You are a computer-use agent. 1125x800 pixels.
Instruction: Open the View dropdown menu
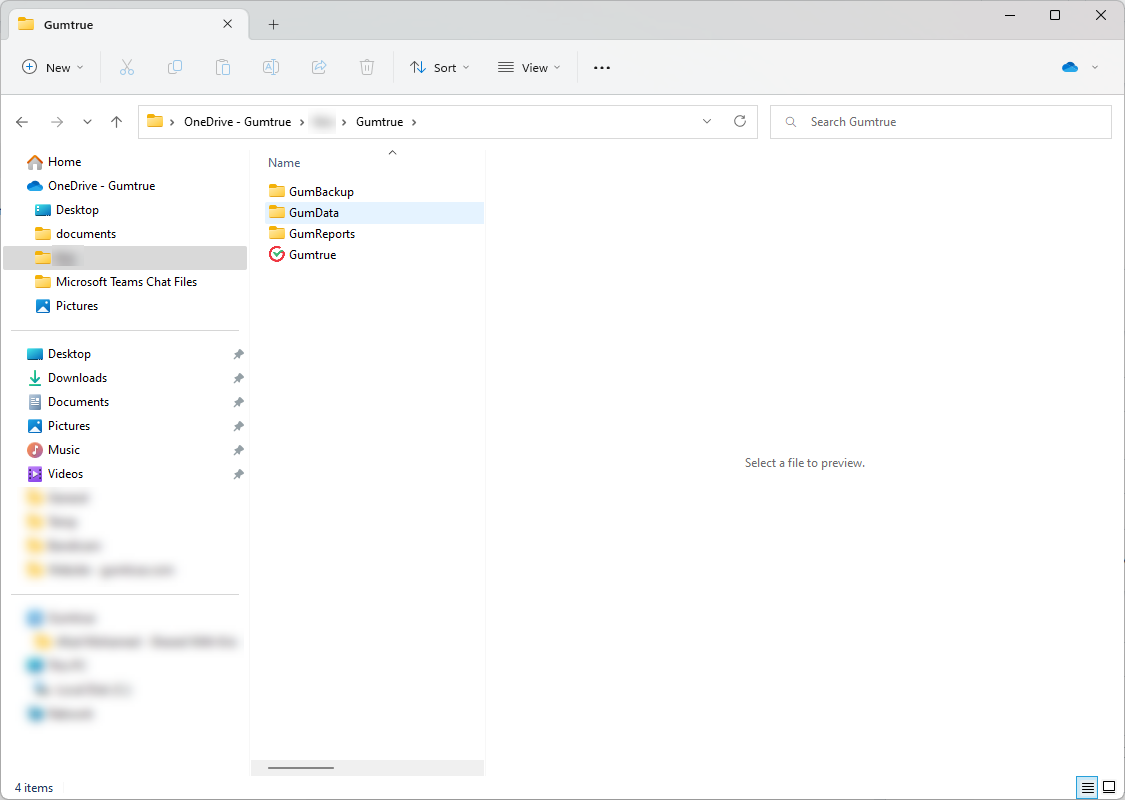point(529,67)
